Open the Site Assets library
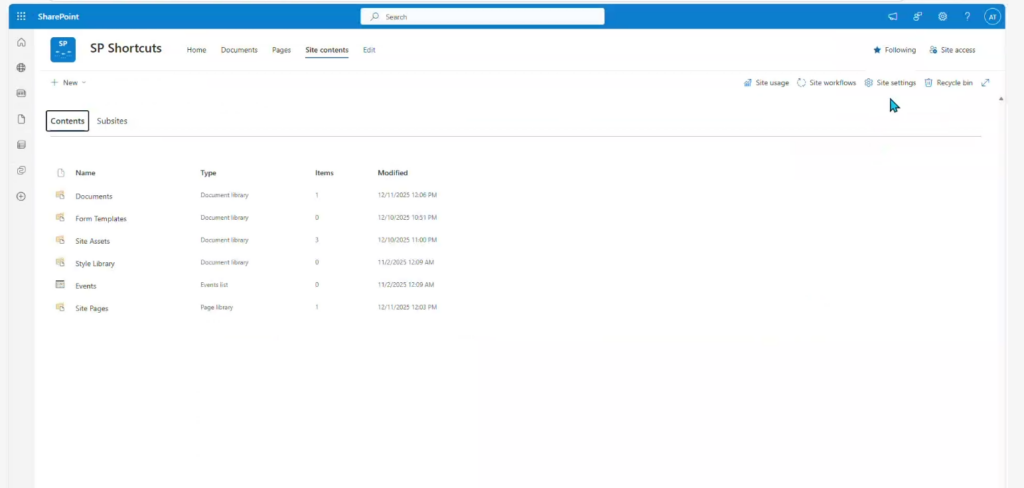1024x488 pixels. coord(93,241)
